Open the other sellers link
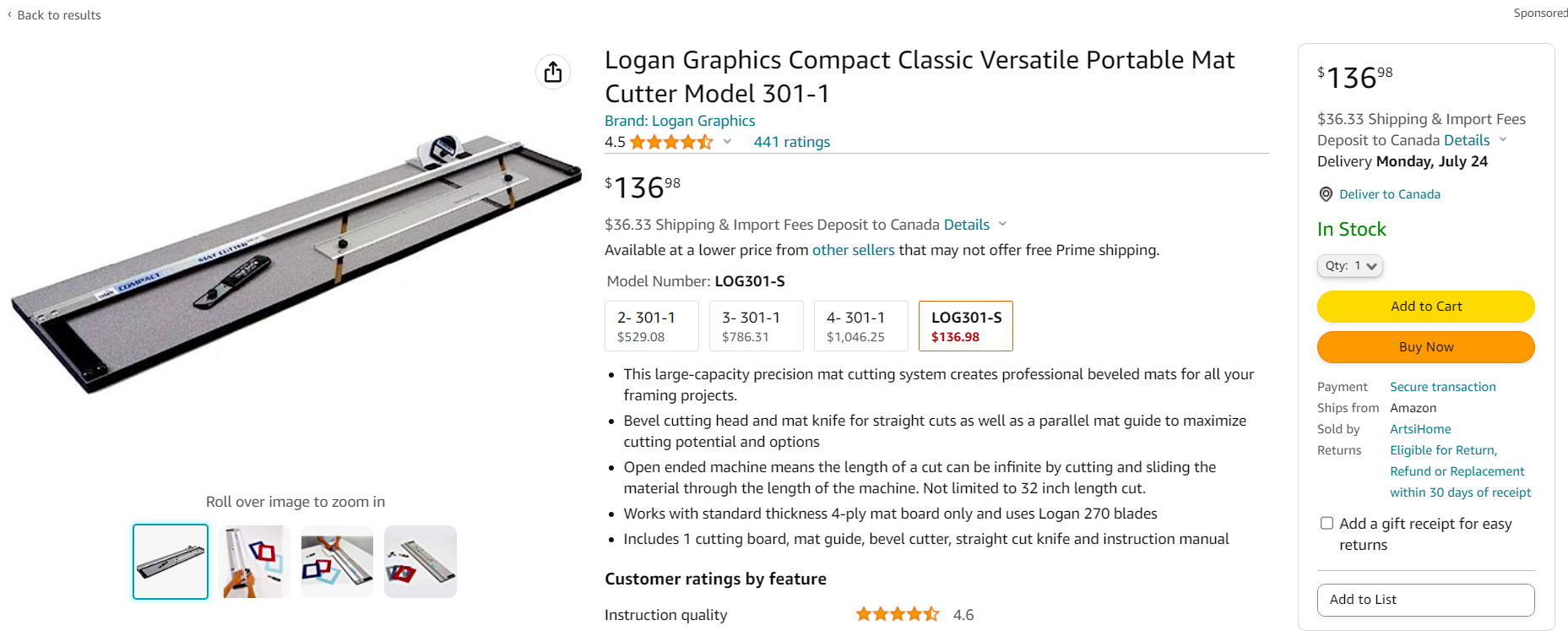 (853, 250)
